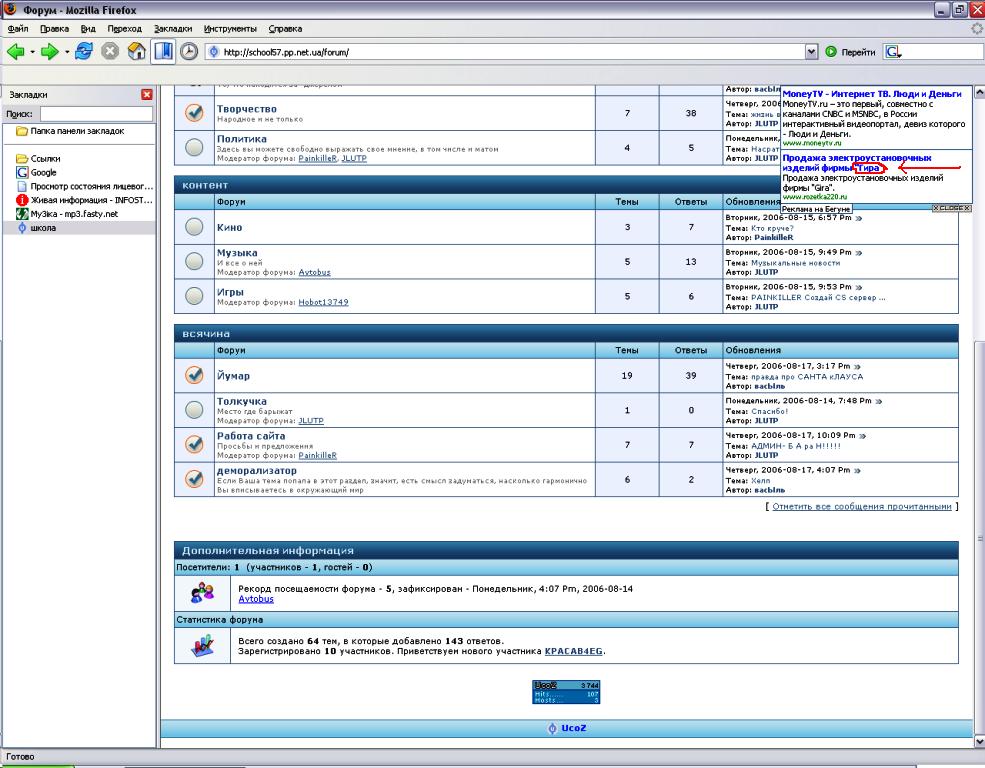The width and height of the screenshot is (985, 768).
Task: Open the Работа сайта forum link
Action: point(251,436)
